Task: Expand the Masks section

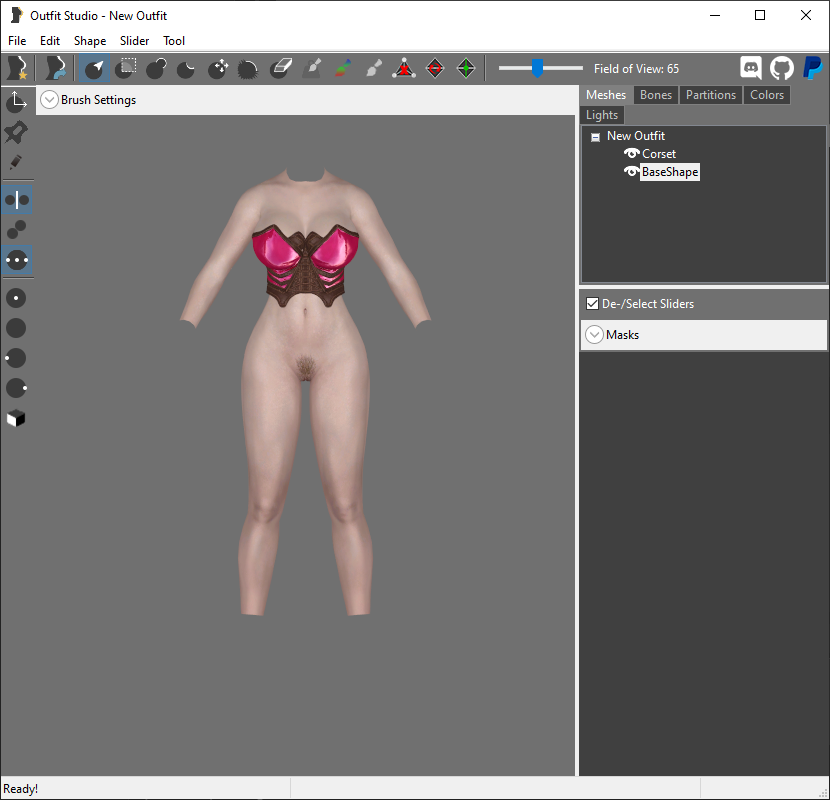Action: 594,335
